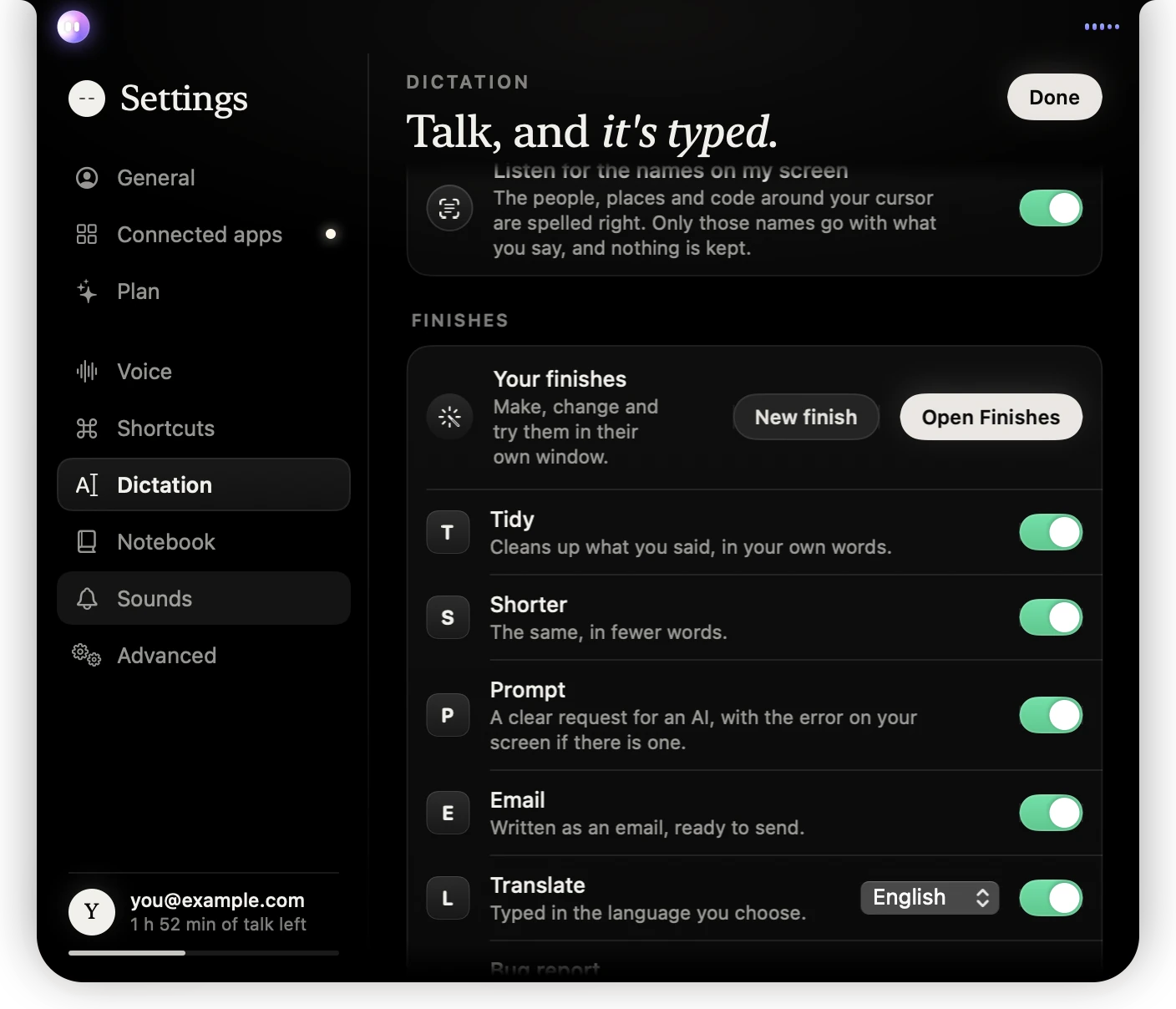Click the E badge for Email
Viewport: 1176px width, 1009px height.
pos(448,813)
